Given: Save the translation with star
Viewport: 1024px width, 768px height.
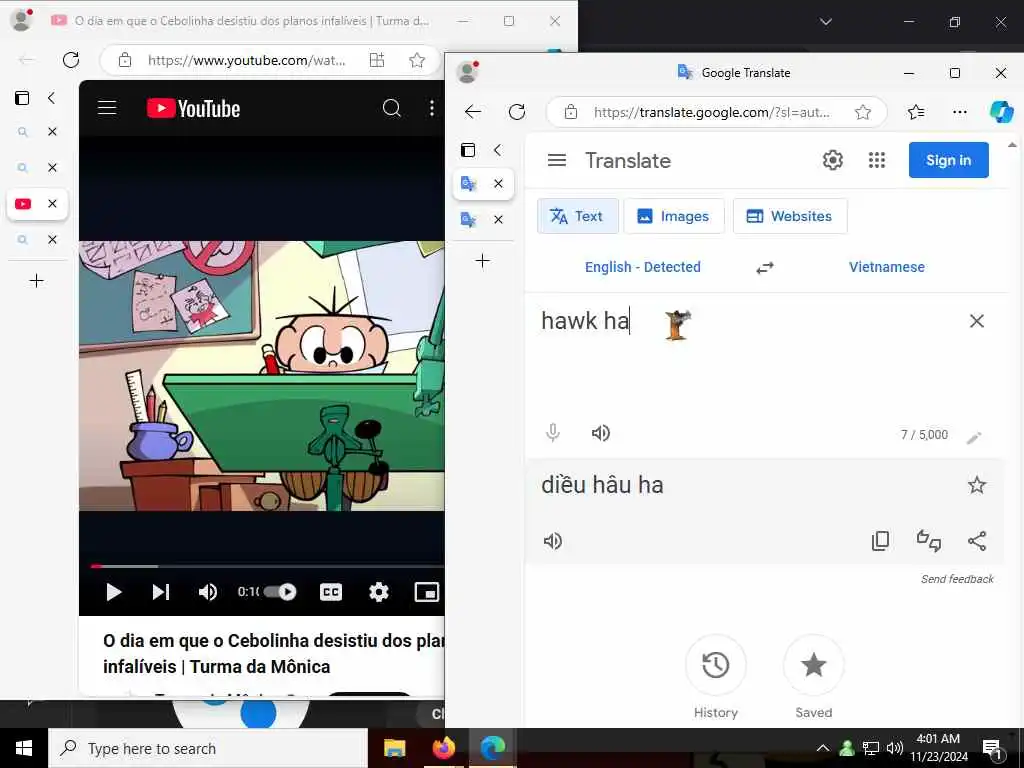Looking at the screenshot, I should [x=976, y=485].
